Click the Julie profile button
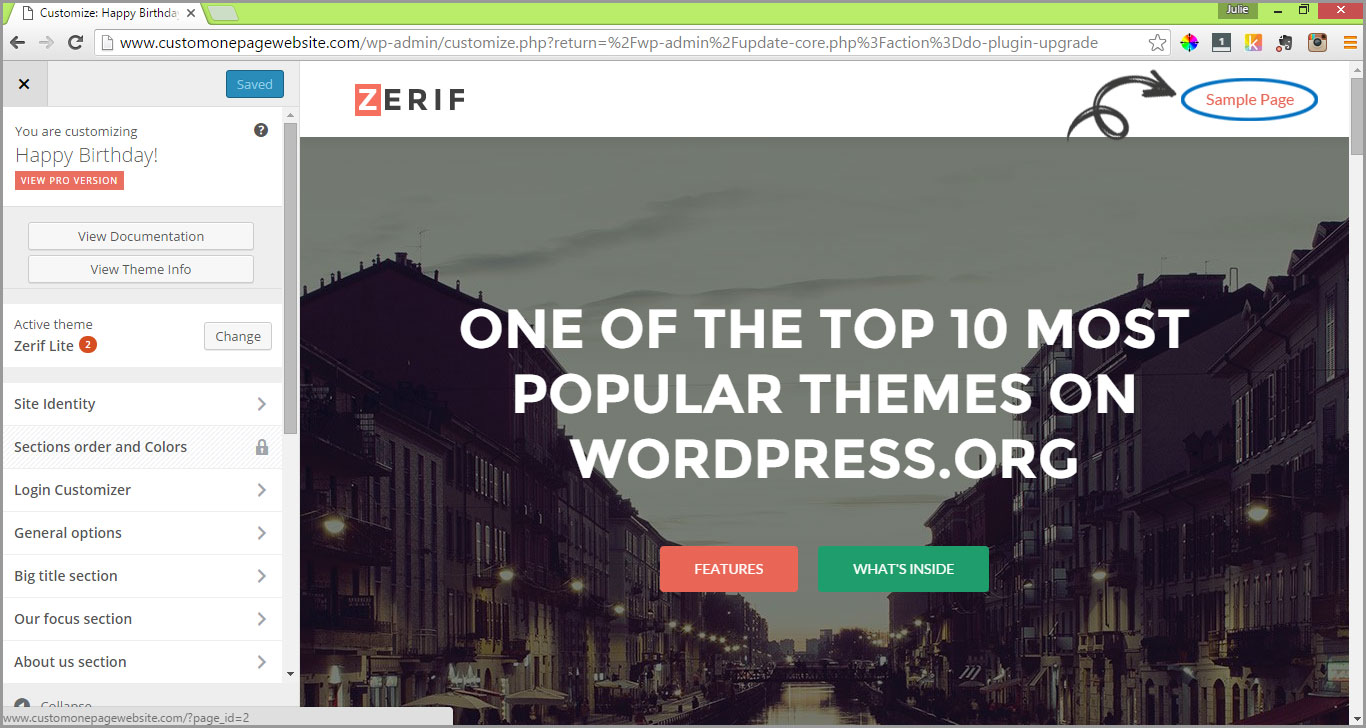The height and width of the screenshot is (728, 1366). coord(1238,10)
